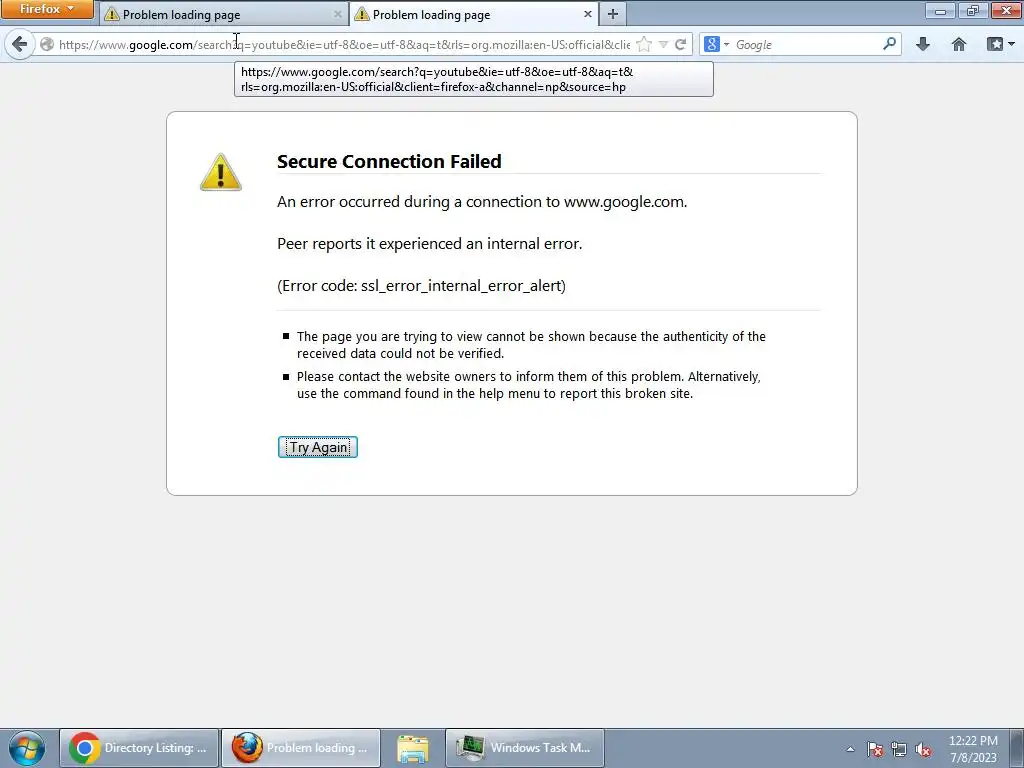Click the Action Center flag icon
Viewport: 1024px width, 768px height.
[875, 749]
